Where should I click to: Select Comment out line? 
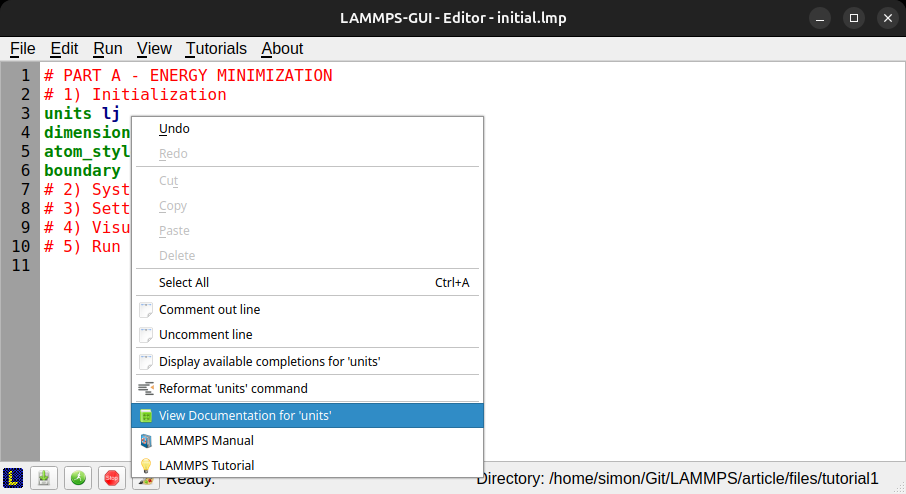click(209, 309)
